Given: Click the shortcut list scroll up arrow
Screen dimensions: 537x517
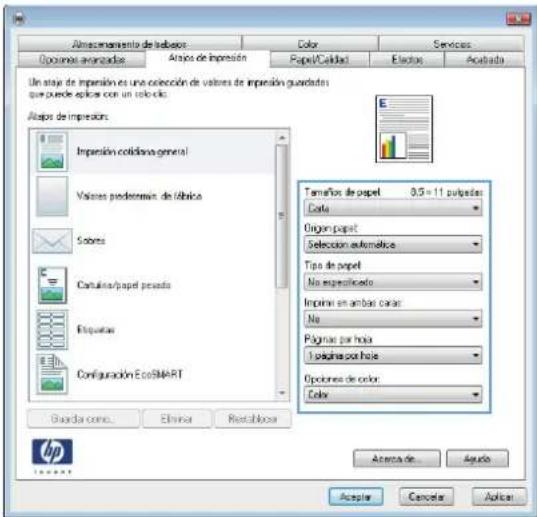Looking at the screenshot, I should coord(282,138).
